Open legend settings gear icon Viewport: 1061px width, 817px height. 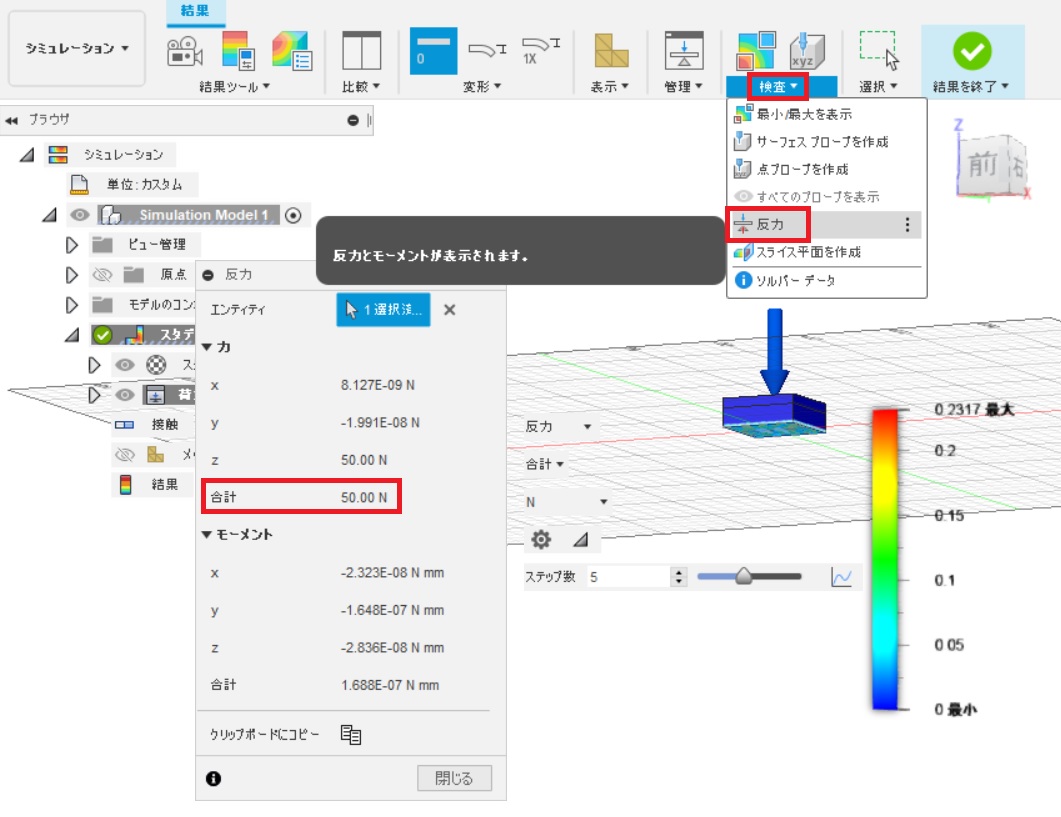pos(541,539)
